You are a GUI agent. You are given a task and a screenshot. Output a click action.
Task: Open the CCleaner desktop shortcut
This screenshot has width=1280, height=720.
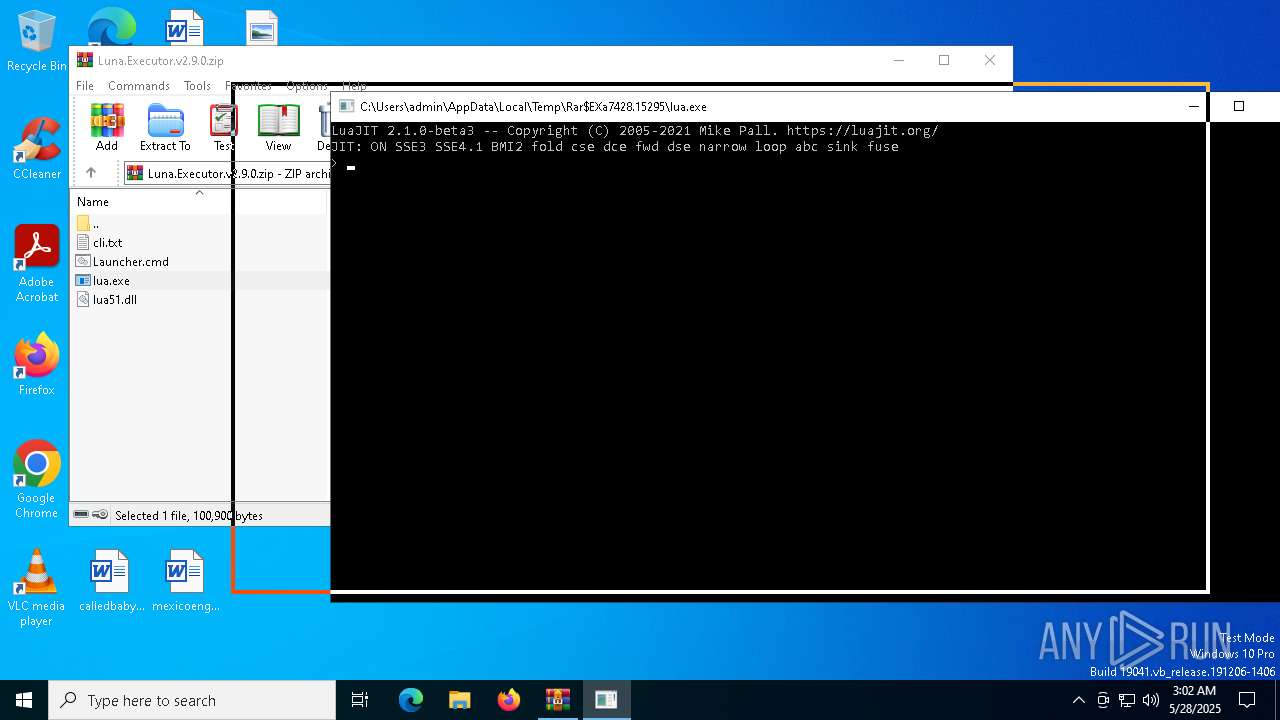click(37, 148)
